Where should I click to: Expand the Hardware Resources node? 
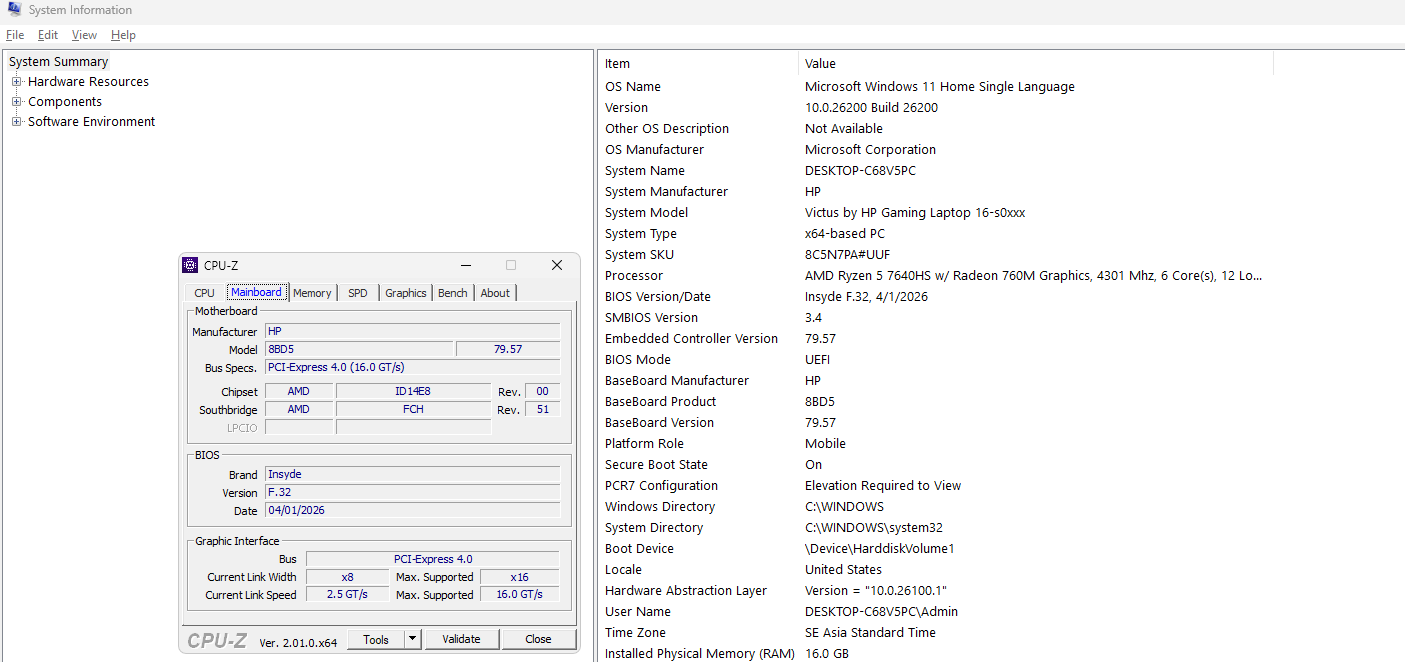(x=17, y=82)
